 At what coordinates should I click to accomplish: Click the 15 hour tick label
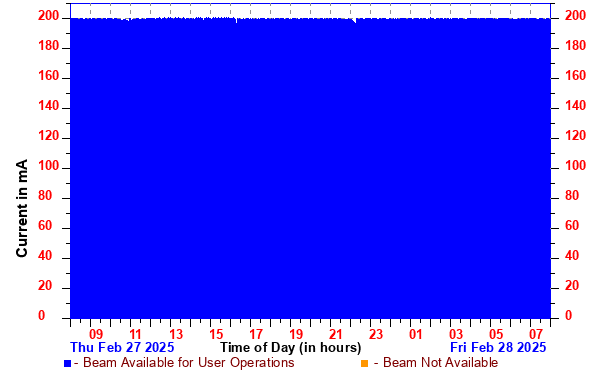pos(216,334)
